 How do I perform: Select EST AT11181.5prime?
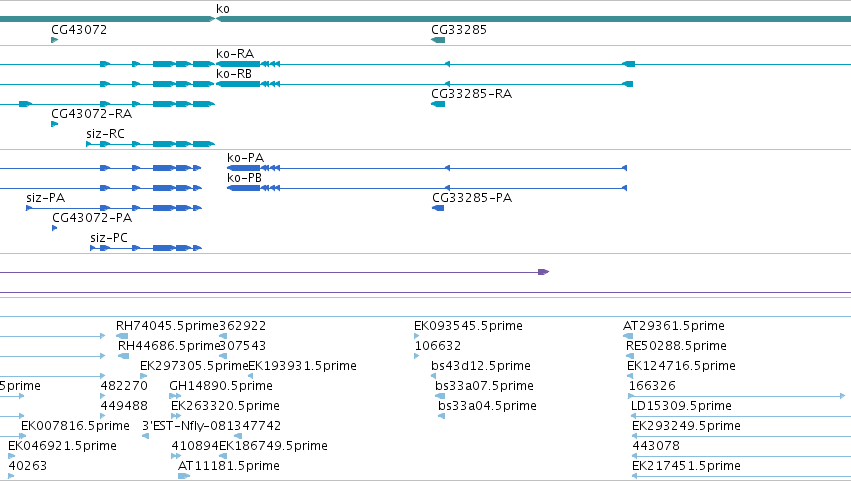[229, 467]
